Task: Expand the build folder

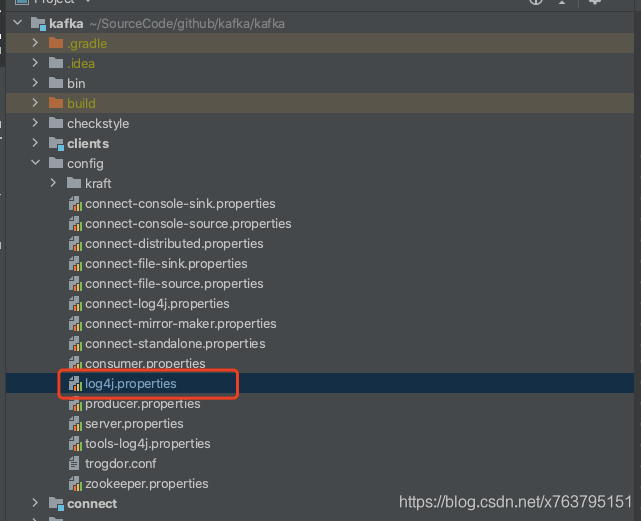Action: tap(35, 103)
